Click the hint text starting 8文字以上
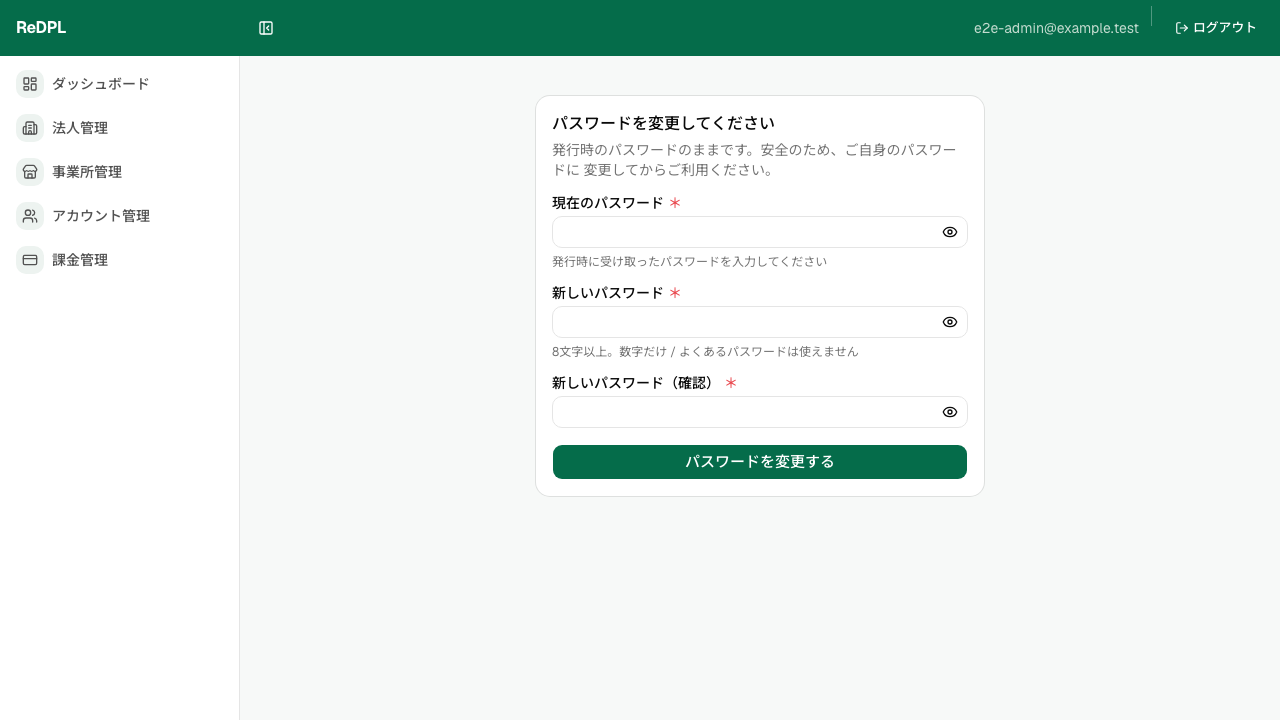Viewport: 1280px width, 720px height. click(705, 352)
